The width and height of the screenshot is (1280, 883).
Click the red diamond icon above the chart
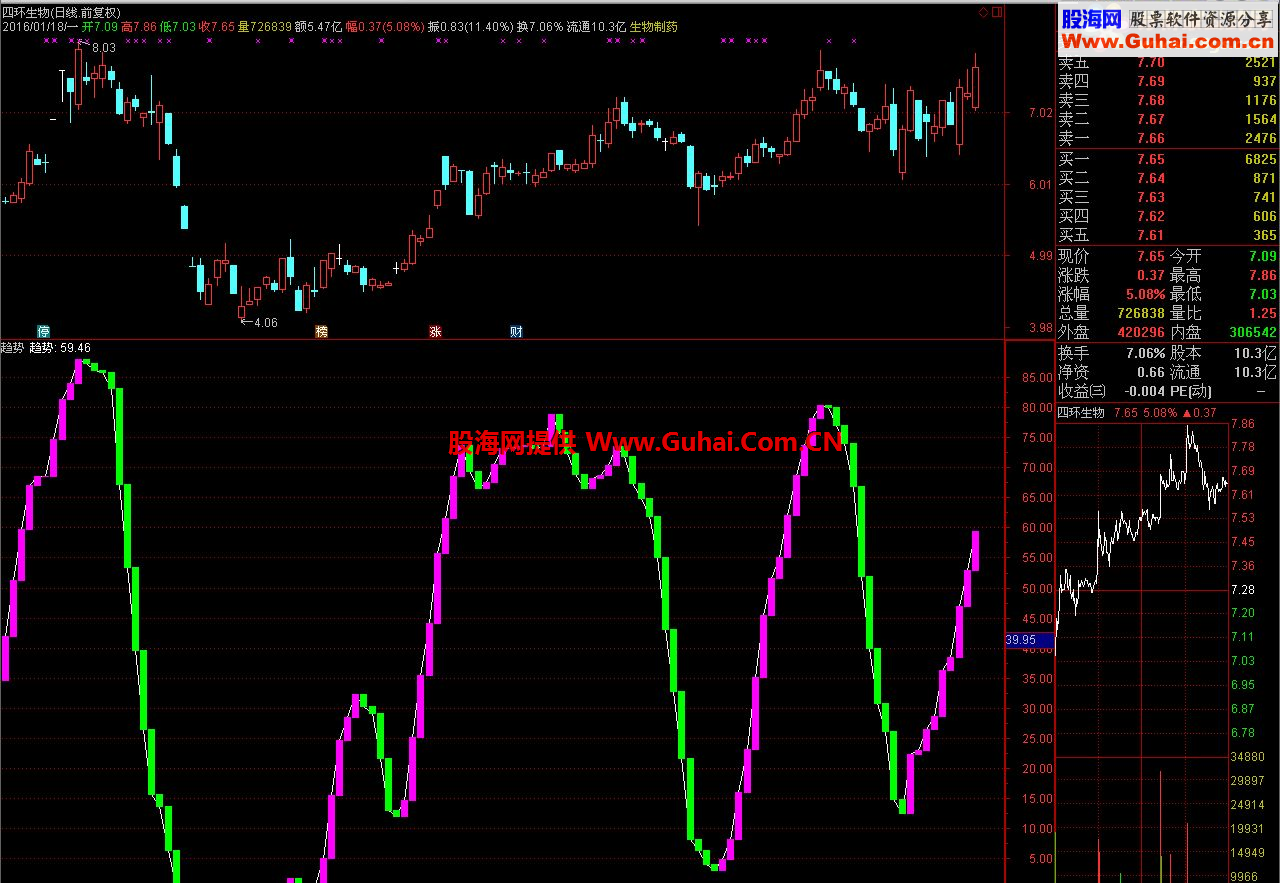[x=983, y=12]
